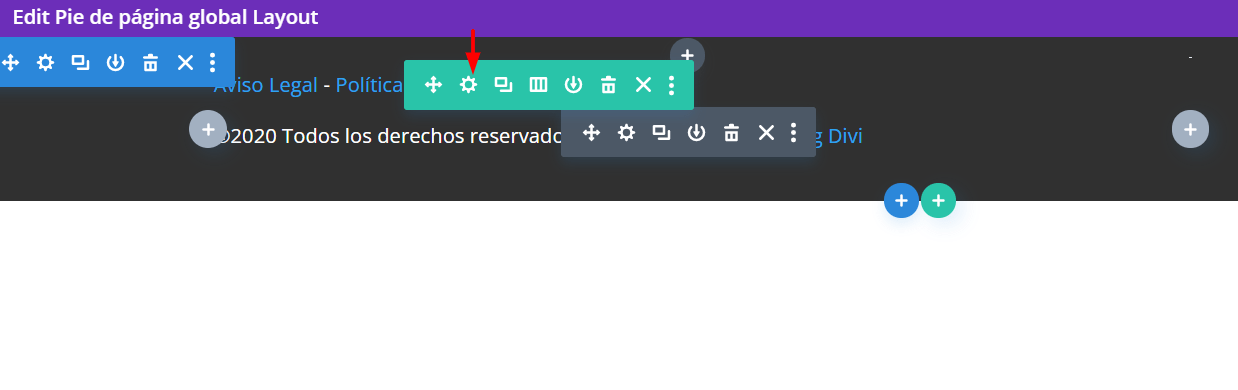The image size is (1238, 390).
Task: Click the Todos los derechos reservados text
Action: [422, 135]
